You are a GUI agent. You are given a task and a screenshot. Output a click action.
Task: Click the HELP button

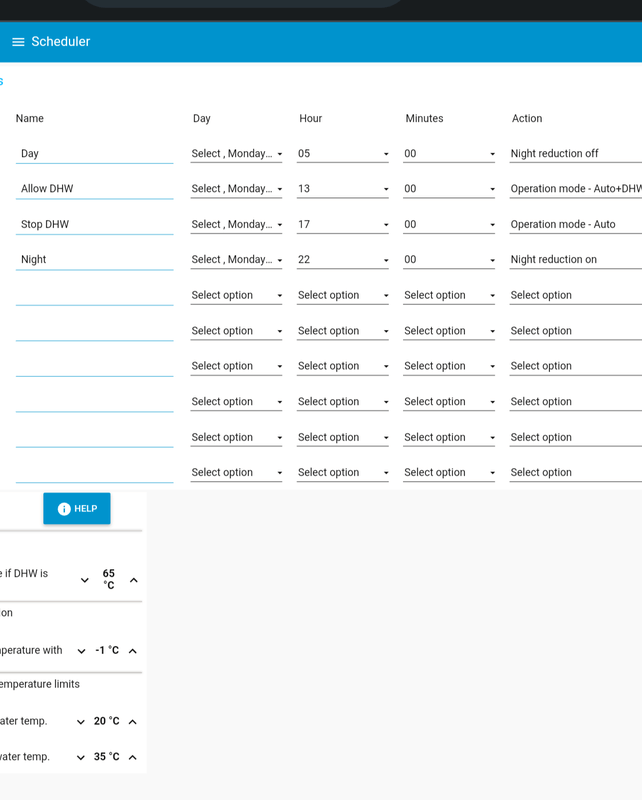coord(77,508)
